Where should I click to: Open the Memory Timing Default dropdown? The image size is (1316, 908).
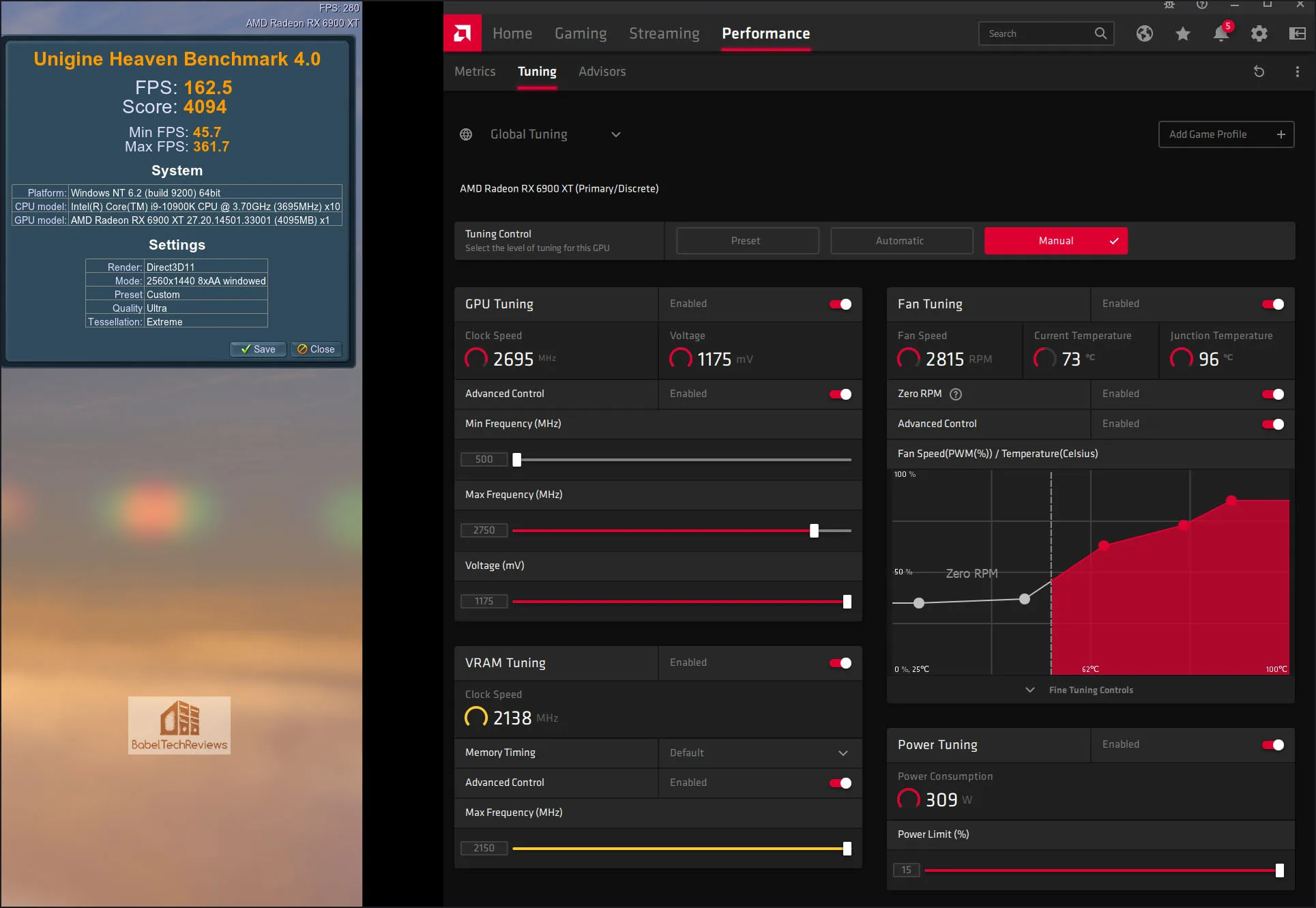pyautogui.click(x=760, y=753)
